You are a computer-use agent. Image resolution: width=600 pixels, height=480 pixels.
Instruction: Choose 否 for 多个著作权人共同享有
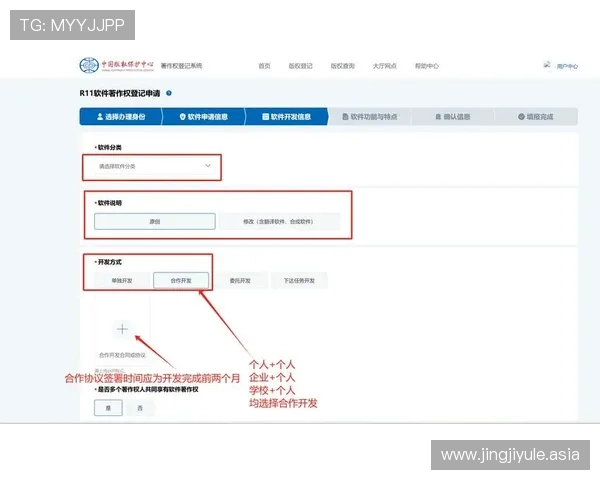[140, 408]
